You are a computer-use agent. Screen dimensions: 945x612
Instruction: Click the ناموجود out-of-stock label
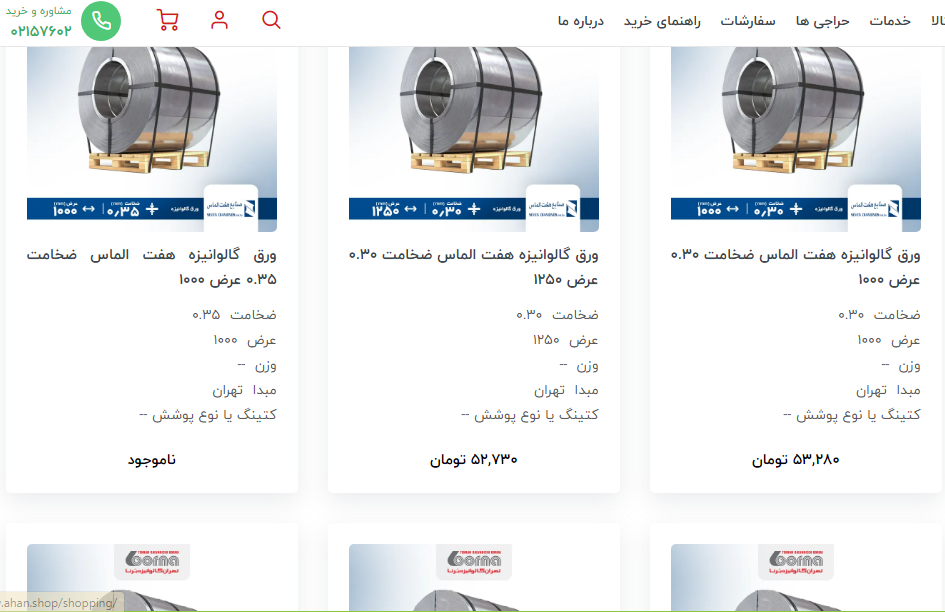click(x=152, y=460)
